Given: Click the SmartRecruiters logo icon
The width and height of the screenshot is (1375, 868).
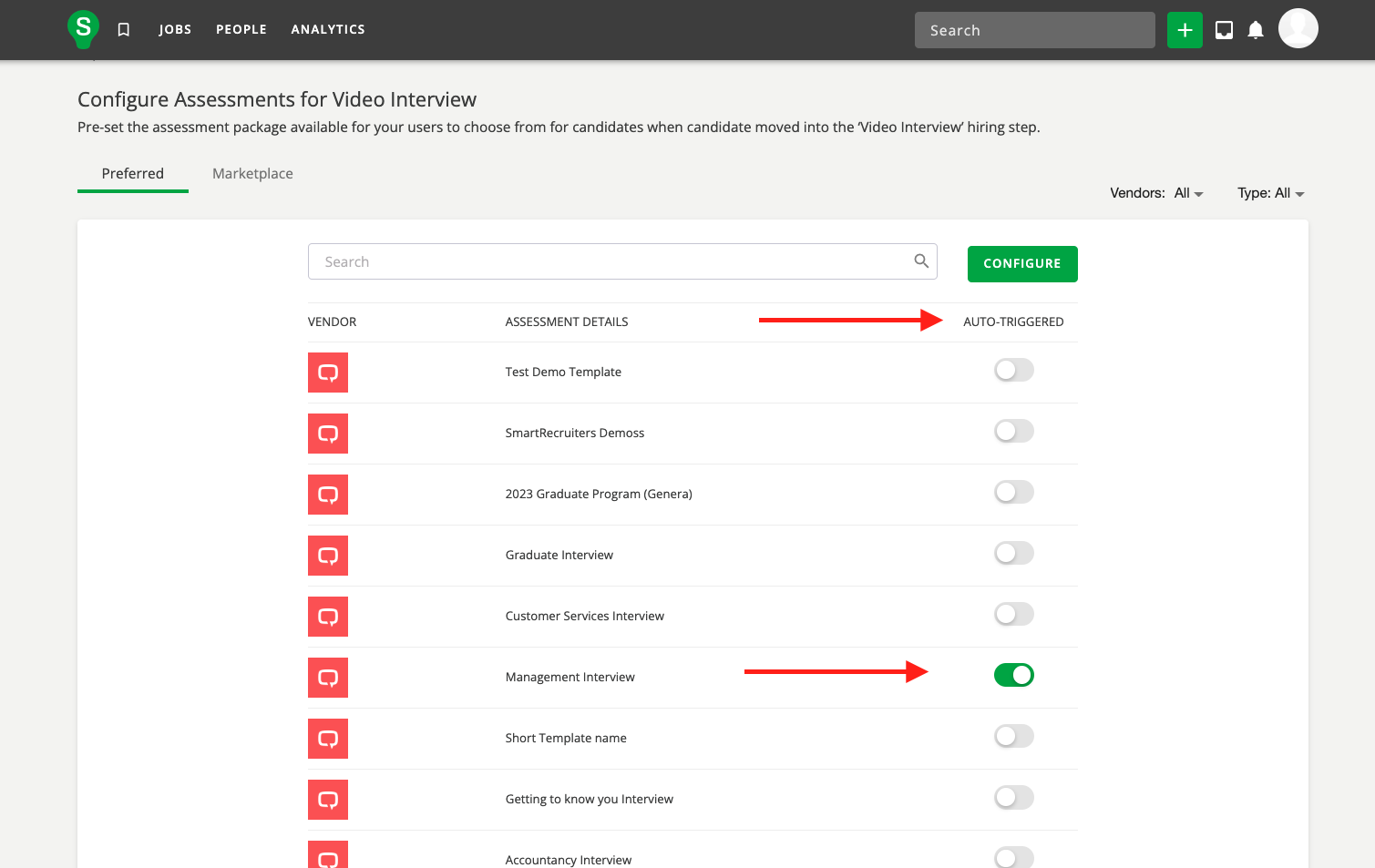Looking at the screenshot, I should (x=83, y=28).
